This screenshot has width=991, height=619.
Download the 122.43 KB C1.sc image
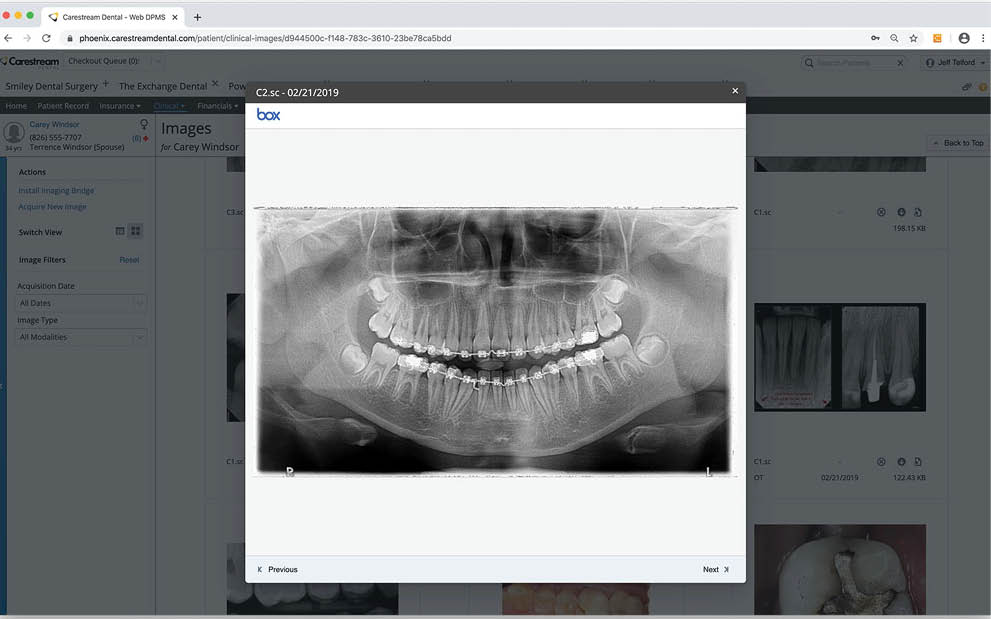coord(901,462)
